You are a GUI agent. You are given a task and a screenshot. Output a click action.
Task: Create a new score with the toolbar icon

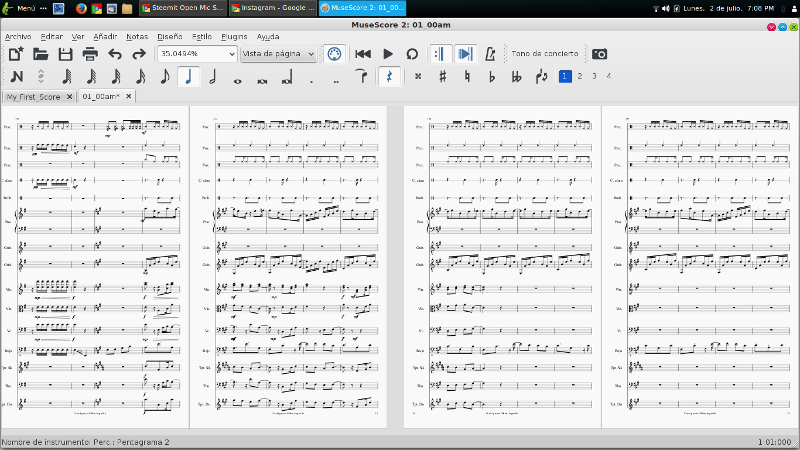(x=16, y=54)
